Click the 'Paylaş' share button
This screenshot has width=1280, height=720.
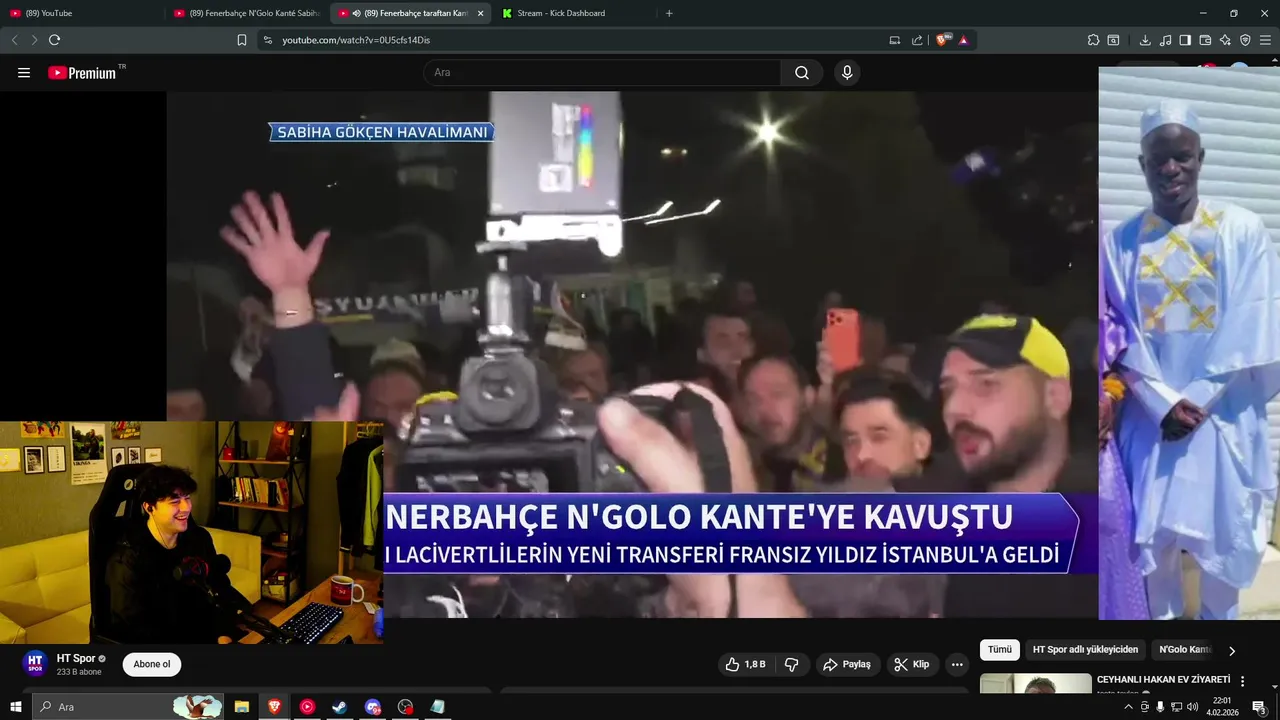(x=846, y=664)
